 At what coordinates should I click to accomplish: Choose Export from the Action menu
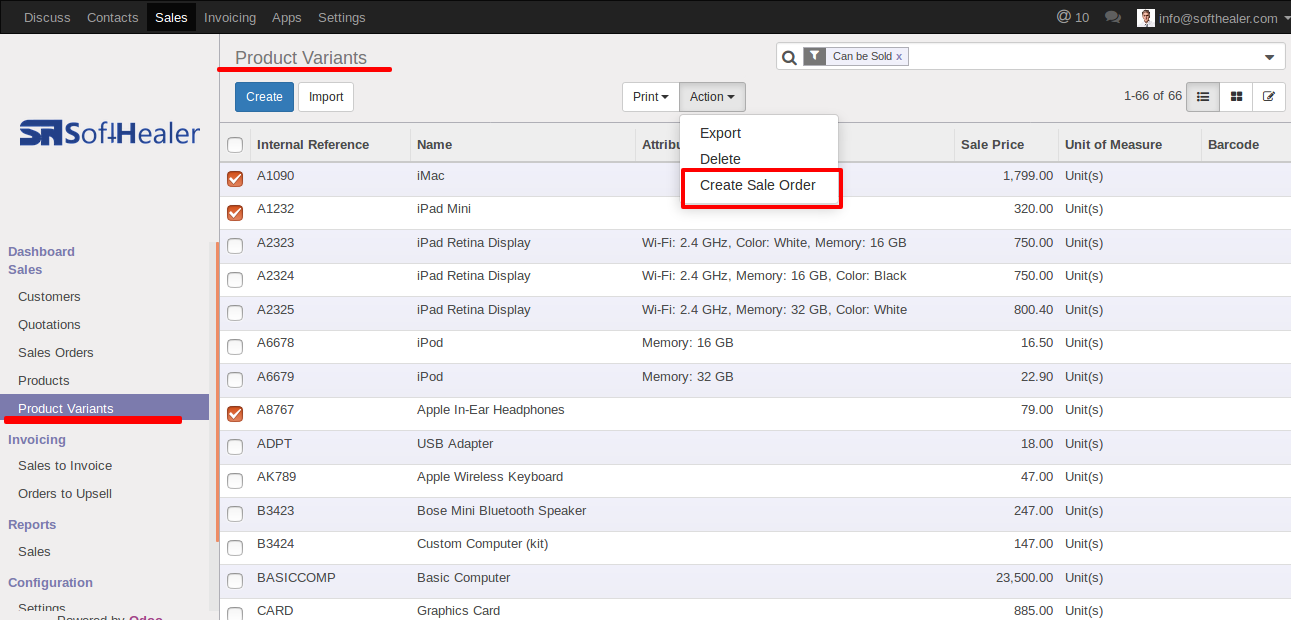[720, 133]
